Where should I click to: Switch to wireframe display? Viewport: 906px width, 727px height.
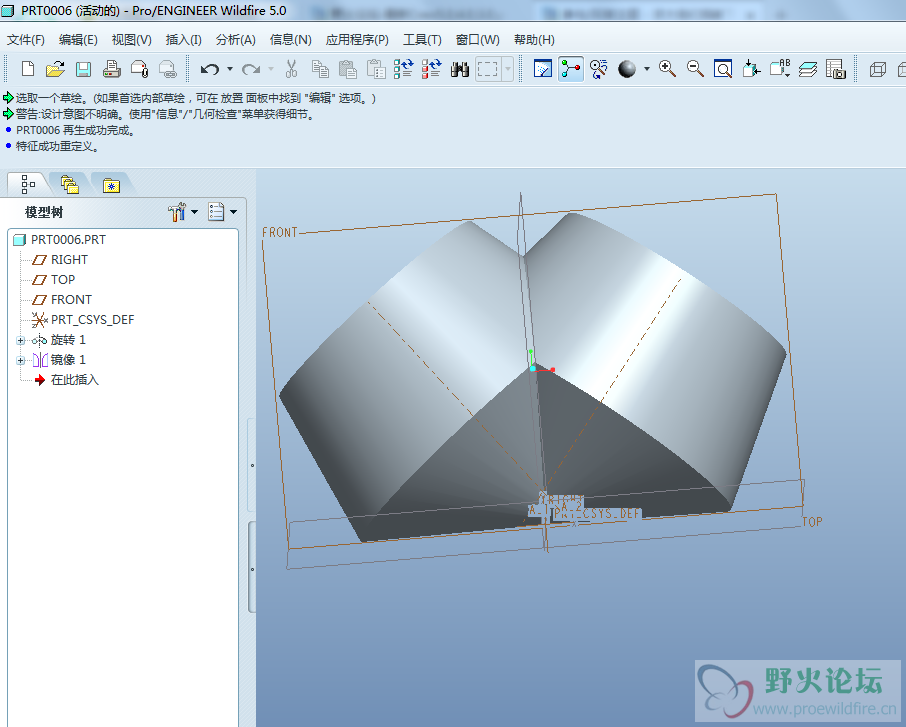[x=878, y=69]
